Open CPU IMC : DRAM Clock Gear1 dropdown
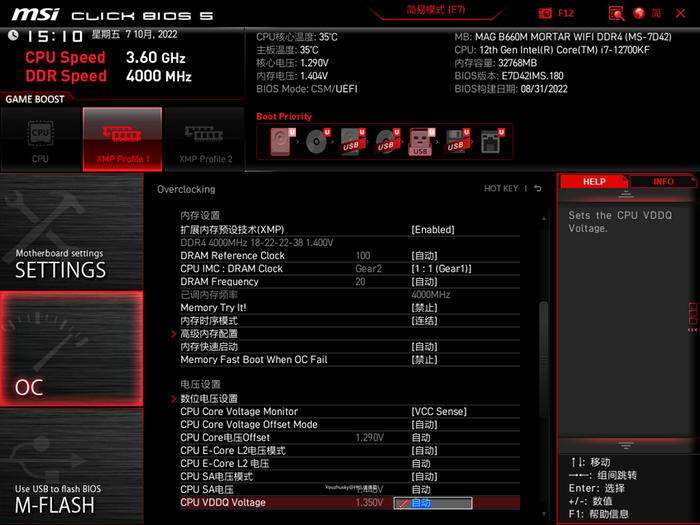This screenshot has height=525, width=700. click(x=441, y=268)
